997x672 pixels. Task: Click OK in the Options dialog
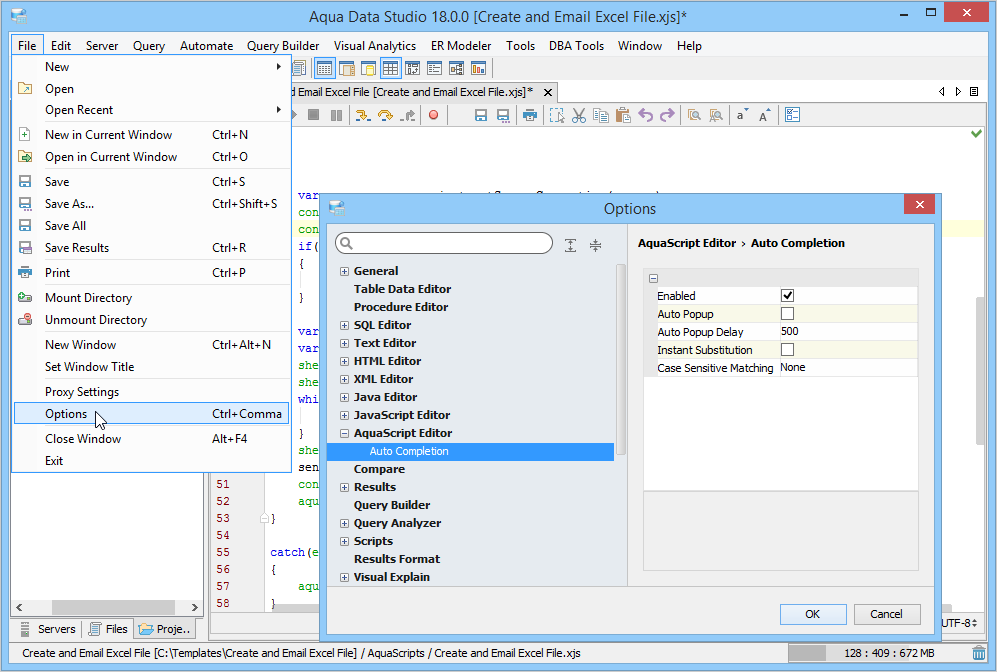[x=813, y=614]
